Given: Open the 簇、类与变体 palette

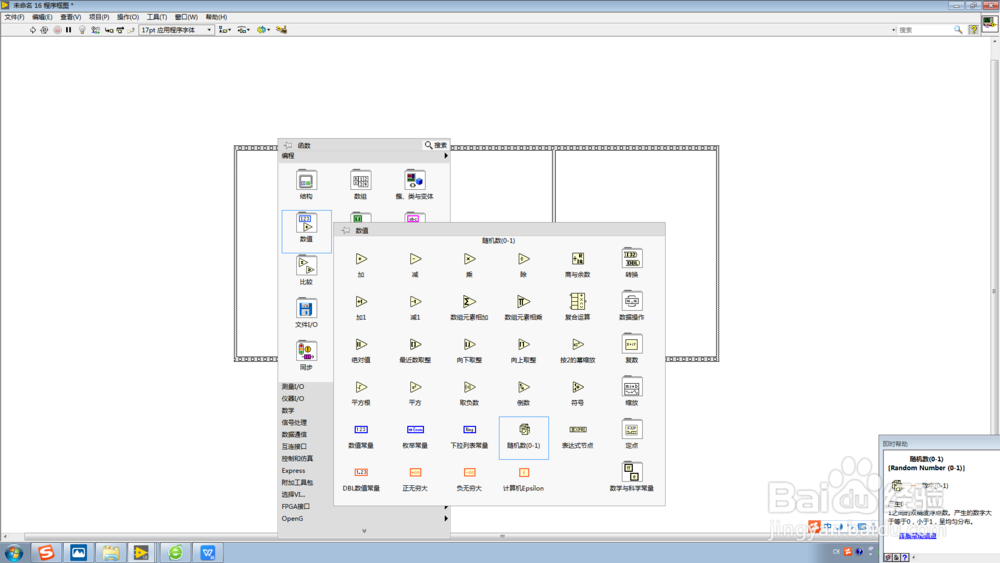Looking at the screenshot, I should pos(415,180).
